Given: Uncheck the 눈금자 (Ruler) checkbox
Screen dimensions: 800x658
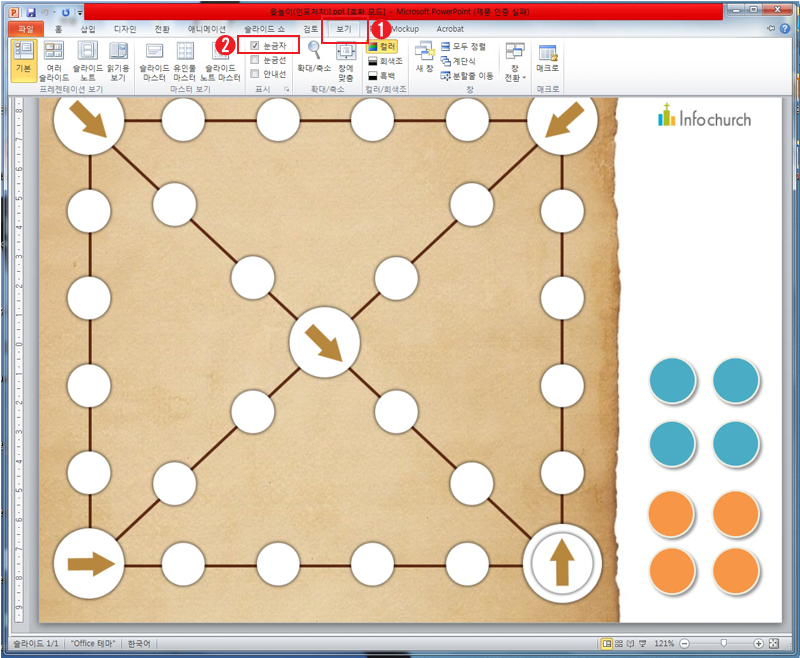Looking at the screenshot, I should coord(256,47).
